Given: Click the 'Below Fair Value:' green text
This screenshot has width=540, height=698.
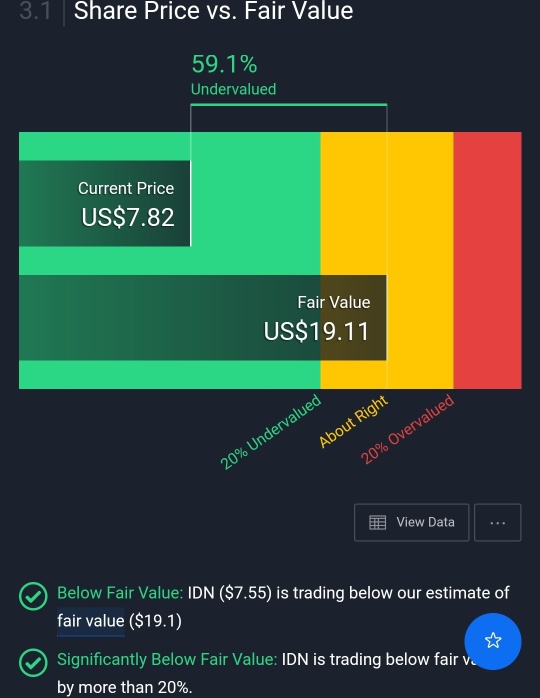Looking at the screenshot, I should coord(120,593).
